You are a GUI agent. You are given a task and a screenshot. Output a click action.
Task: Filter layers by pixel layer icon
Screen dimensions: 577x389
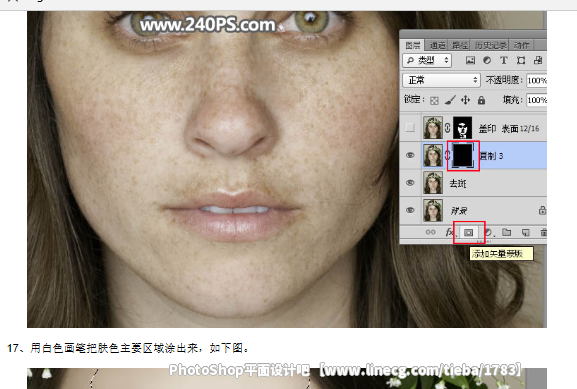(x=470, y=60)
